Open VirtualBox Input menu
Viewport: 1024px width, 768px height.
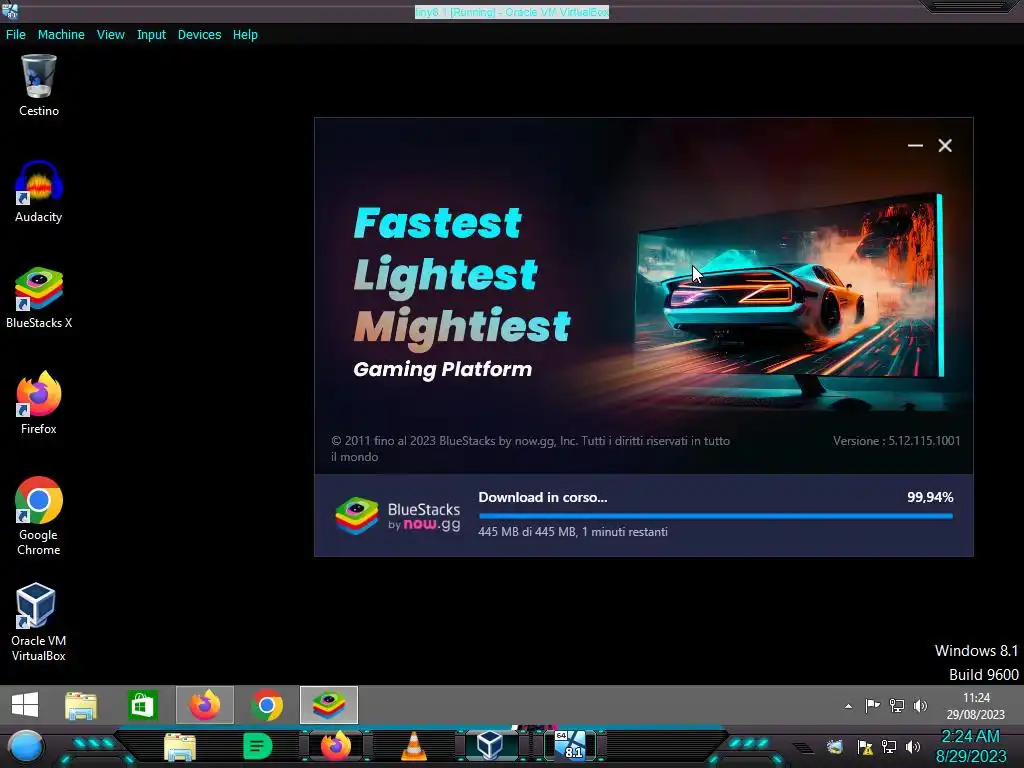tap(151, 35)
